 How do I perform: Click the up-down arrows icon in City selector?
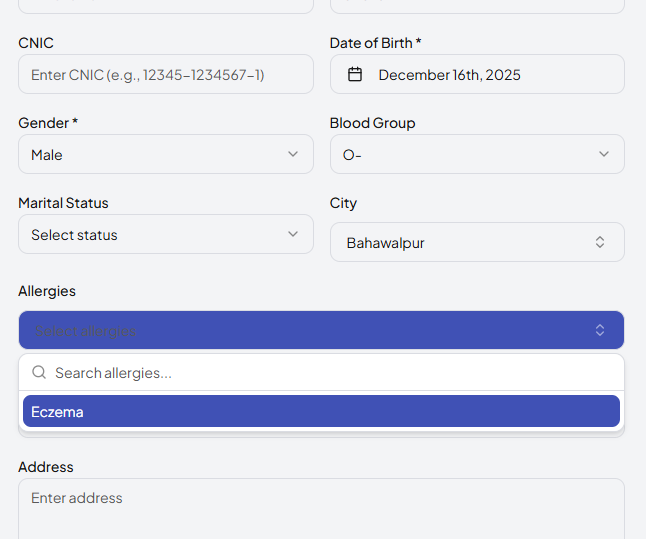click(600, 242)
